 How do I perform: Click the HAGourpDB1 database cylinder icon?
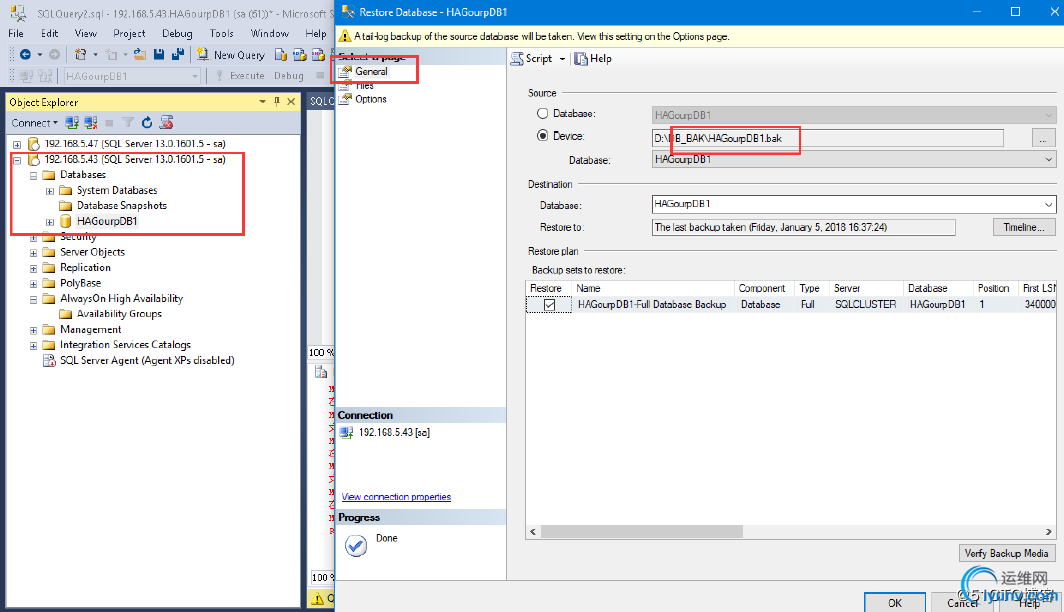coord(66,221)
